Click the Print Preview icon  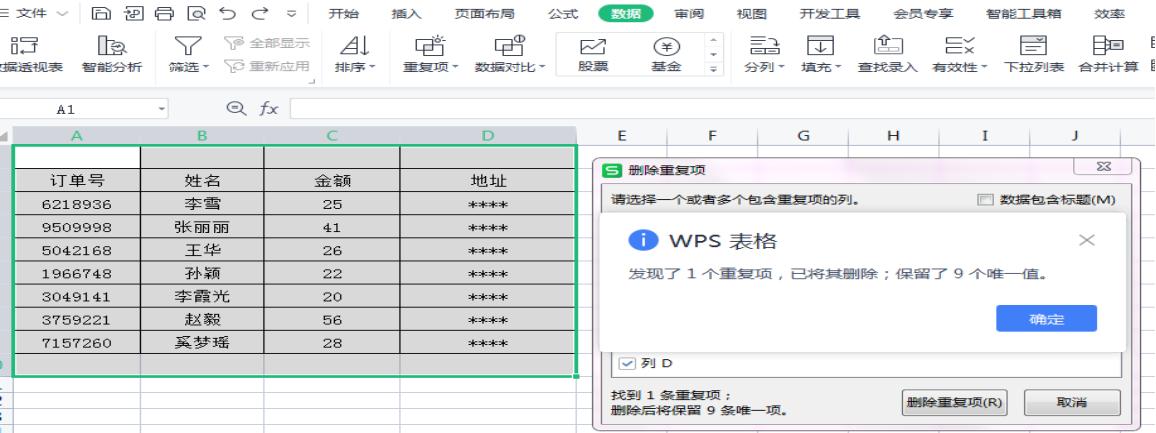197,13
